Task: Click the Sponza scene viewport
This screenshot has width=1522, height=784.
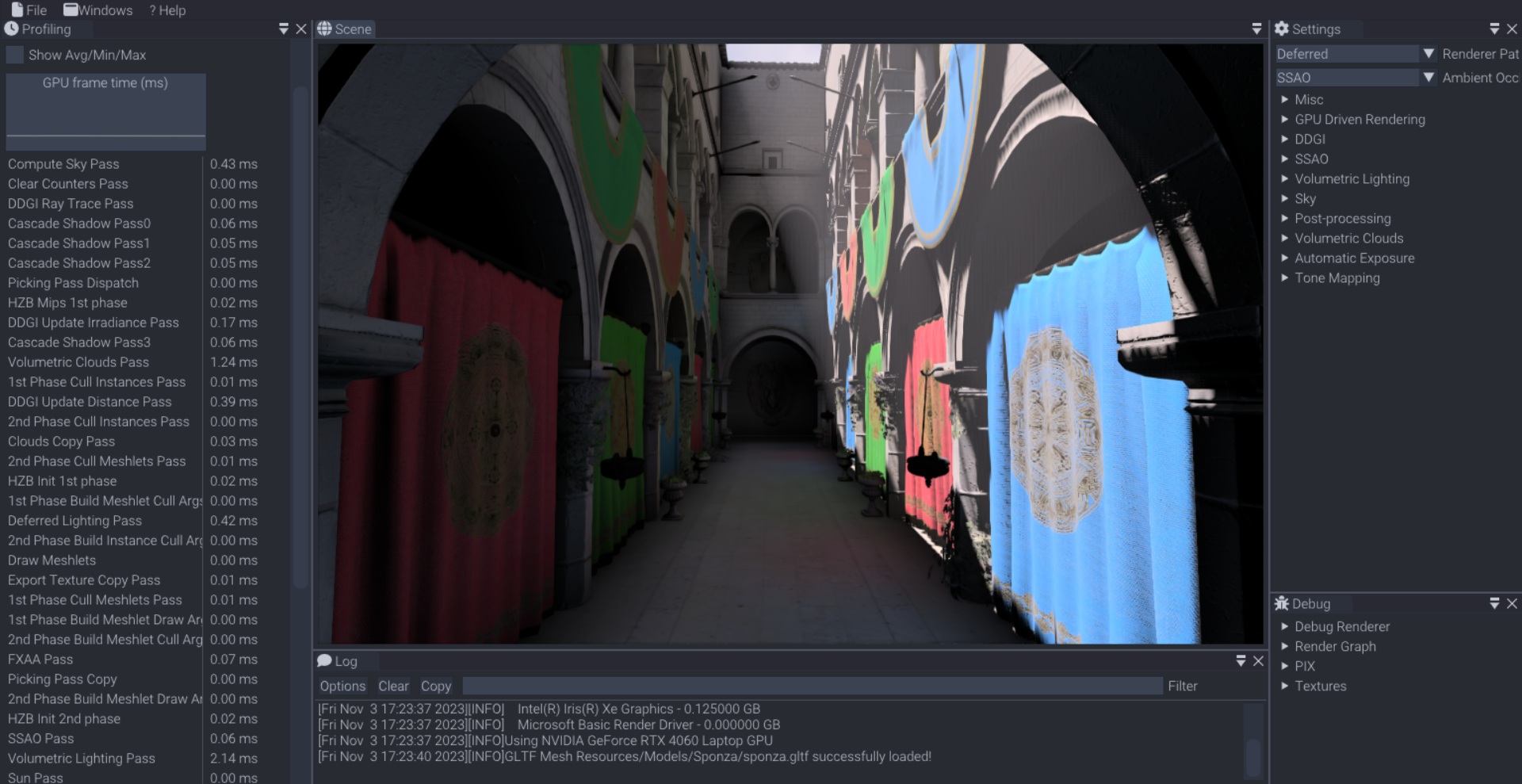Action: pyautogui.click(x=790, y=343)
